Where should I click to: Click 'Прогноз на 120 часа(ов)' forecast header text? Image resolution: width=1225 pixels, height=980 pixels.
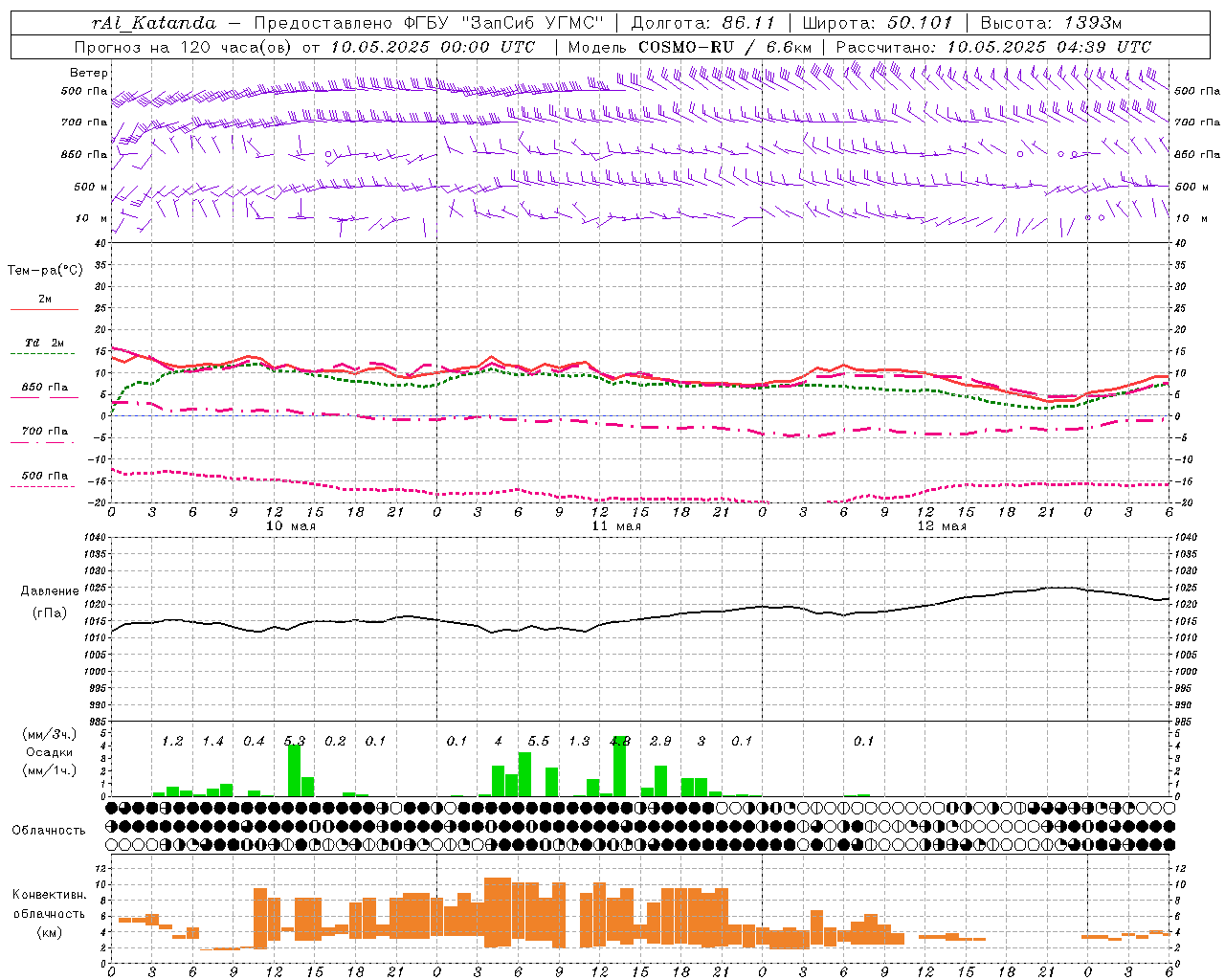pos(184,47)
